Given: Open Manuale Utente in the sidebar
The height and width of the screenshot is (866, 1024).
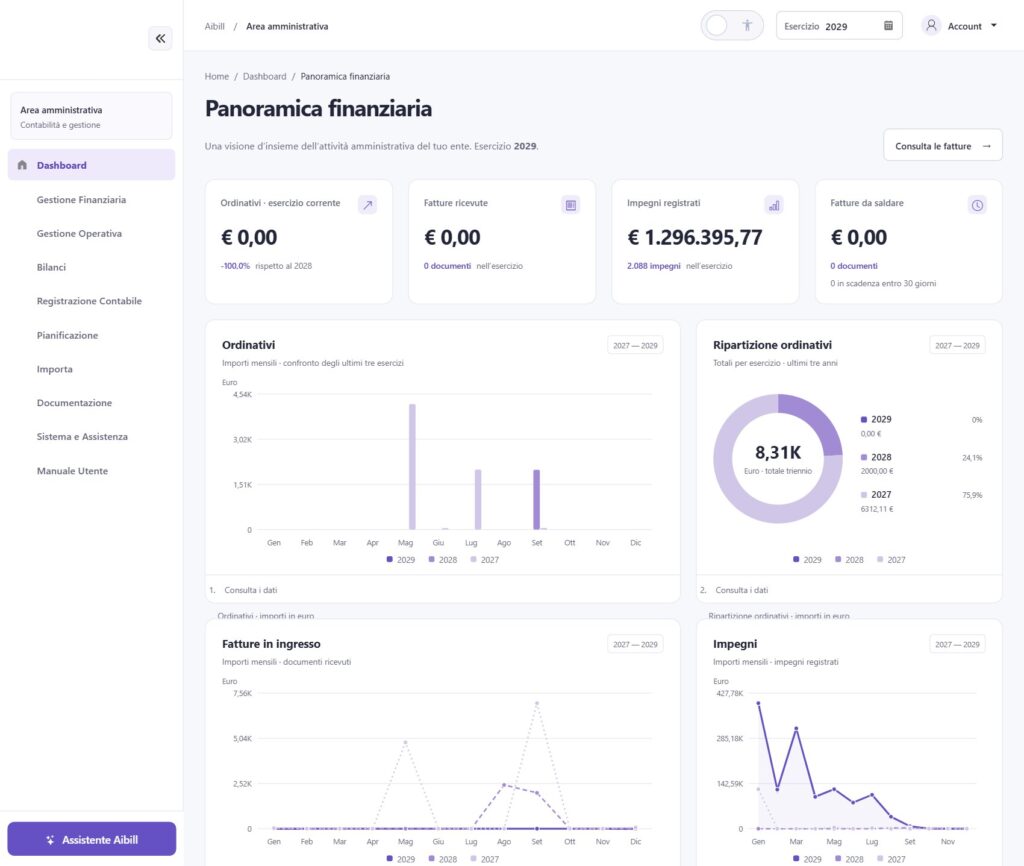Looking at the screenshot, I should tap(72, 470).
